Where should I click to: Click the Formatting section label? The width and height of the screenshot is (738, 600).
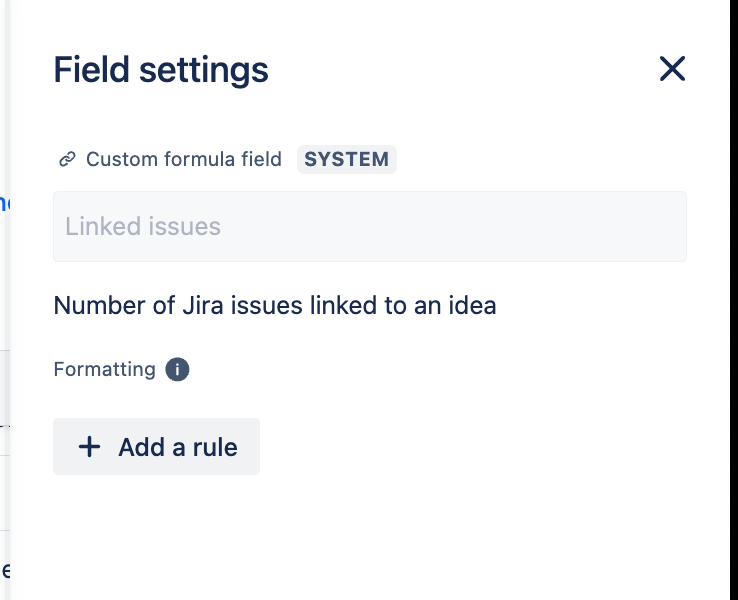(104, 370)
